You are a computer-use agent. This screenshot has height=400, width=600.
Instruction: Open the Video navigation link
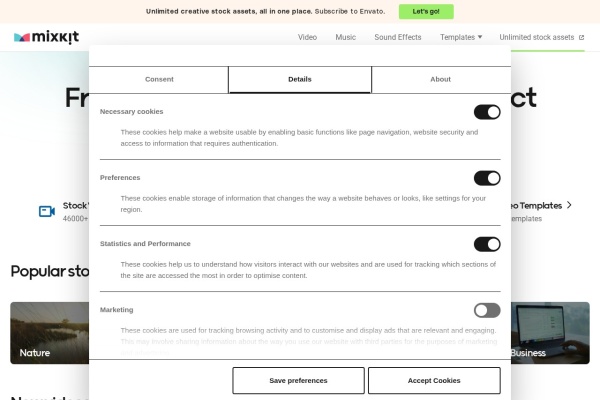307,37
